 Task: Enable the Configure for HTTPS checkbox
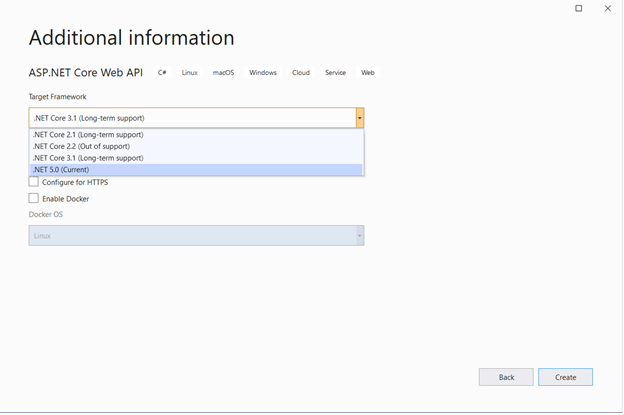tap(34, 182)
